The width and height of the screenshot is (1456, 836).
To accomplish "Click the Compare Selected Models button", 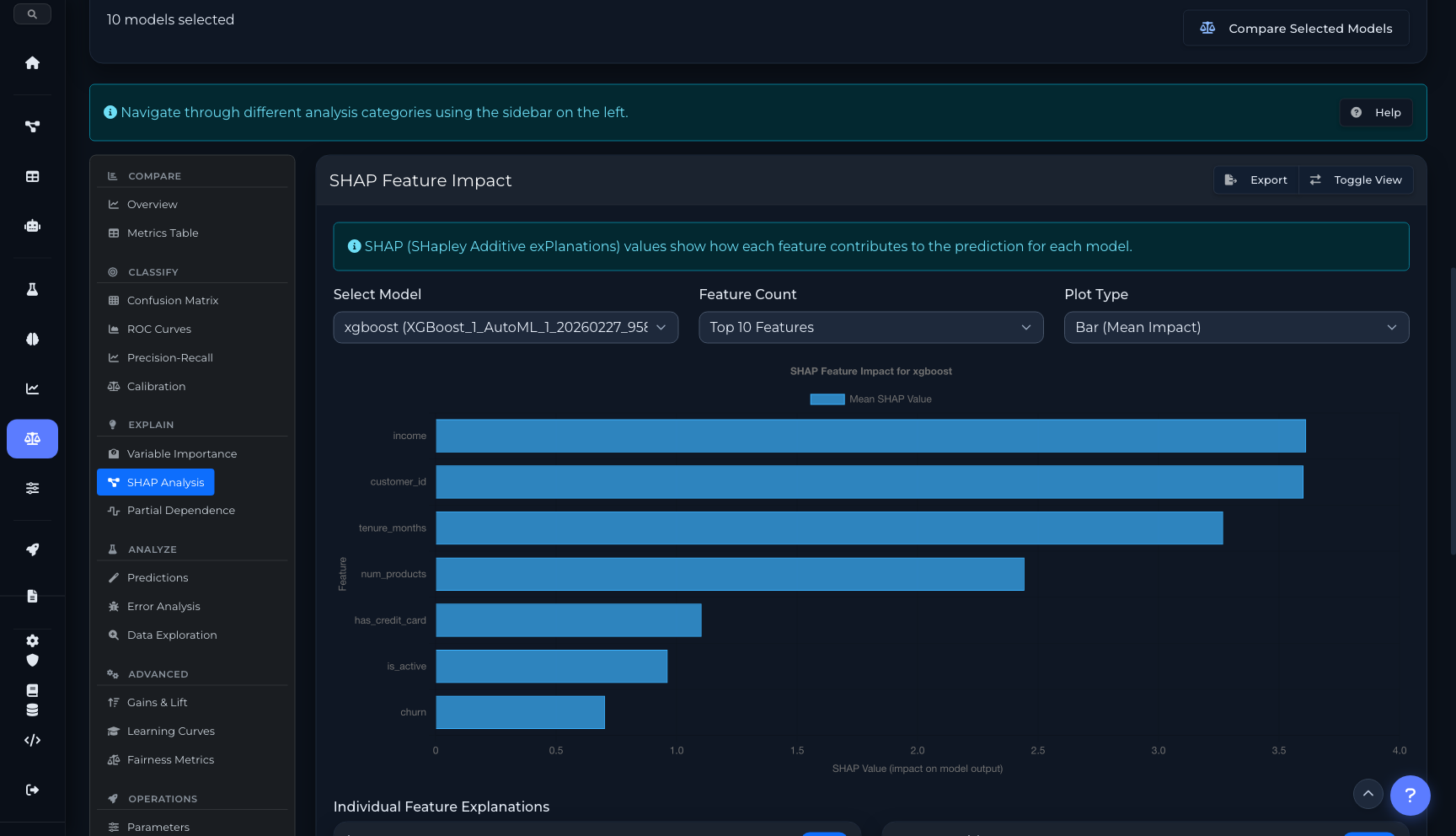I will (1295, 28).
